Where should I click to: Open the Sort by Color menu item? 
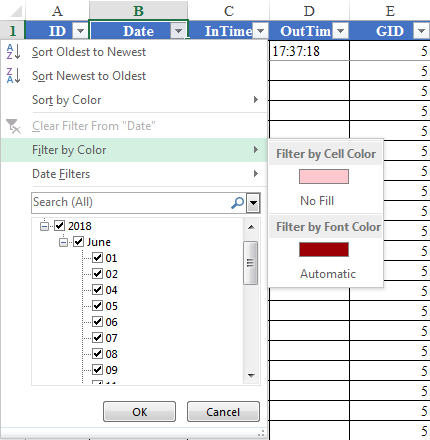134,100
